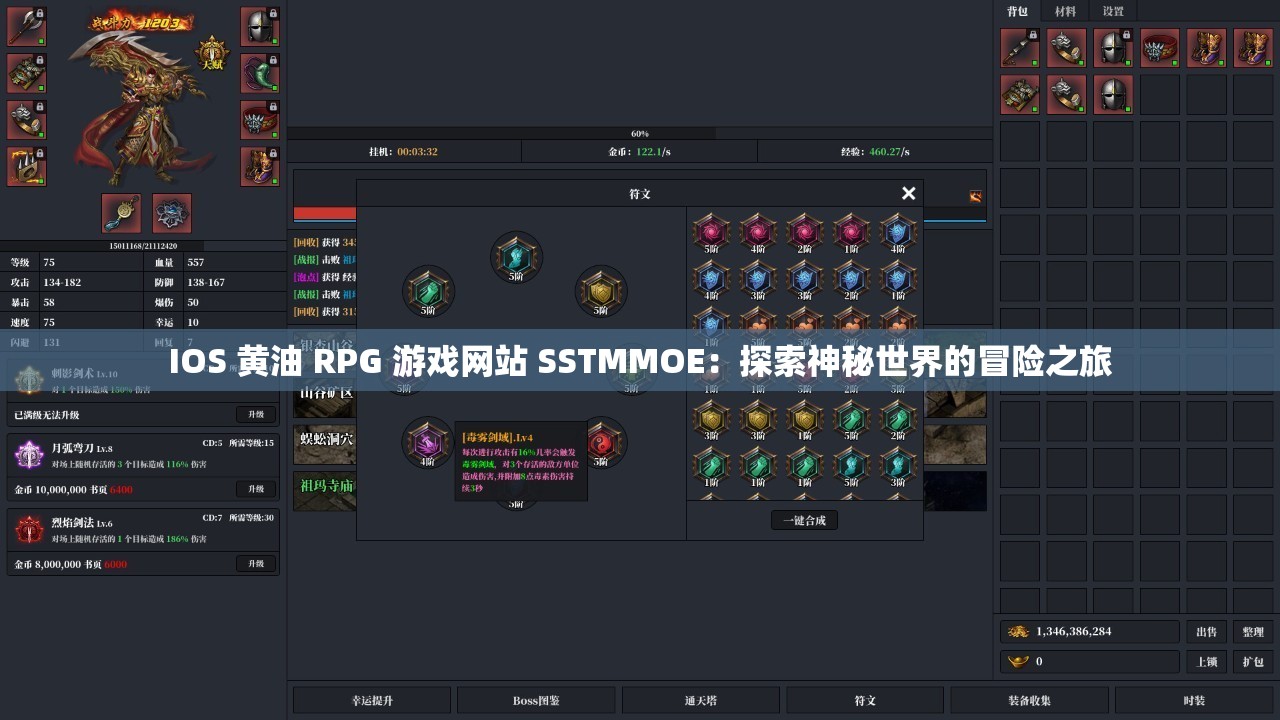Screen dimensions: 1280x720
Task: Select the equipped red yin-yang 5阶 rune
Action: (x=603, y=442)
